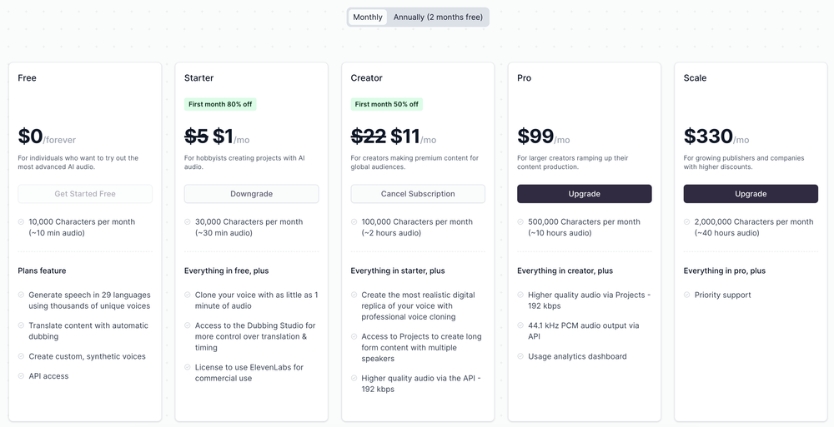Click the Creator plan title
The height and width of the screenshot is (427, 834).
[366, 78]
